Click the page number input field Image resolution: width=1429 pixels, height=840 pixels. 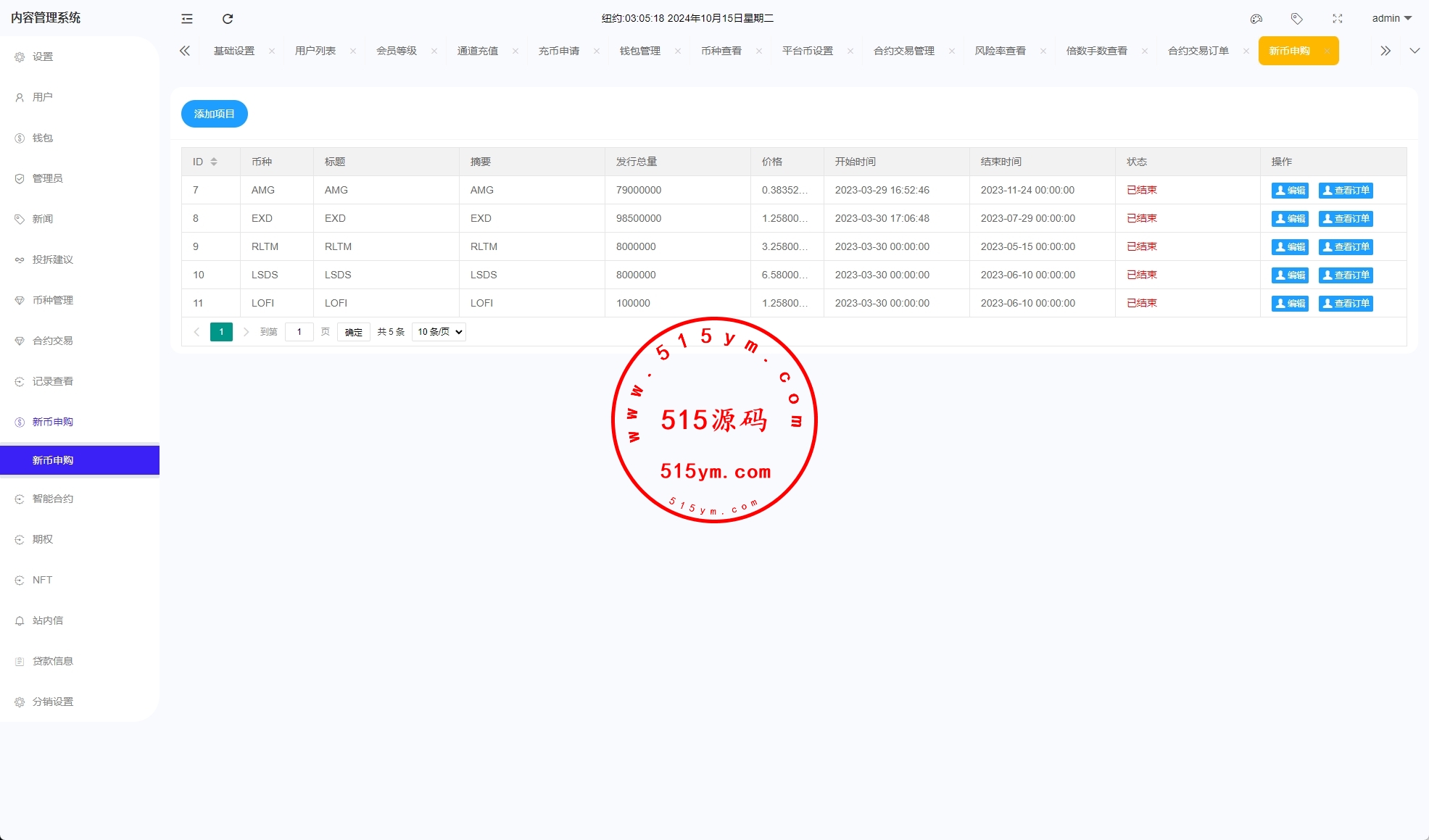[299, 332]
